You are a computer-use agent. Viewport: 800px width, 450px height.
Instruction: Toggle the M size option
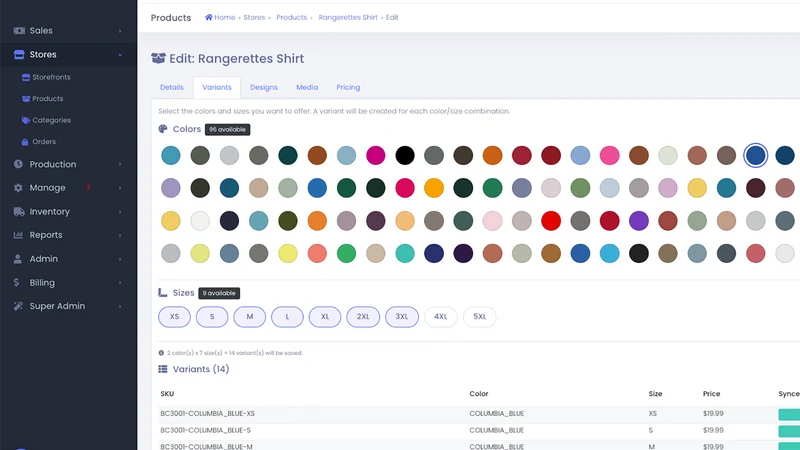pos(249,317)
